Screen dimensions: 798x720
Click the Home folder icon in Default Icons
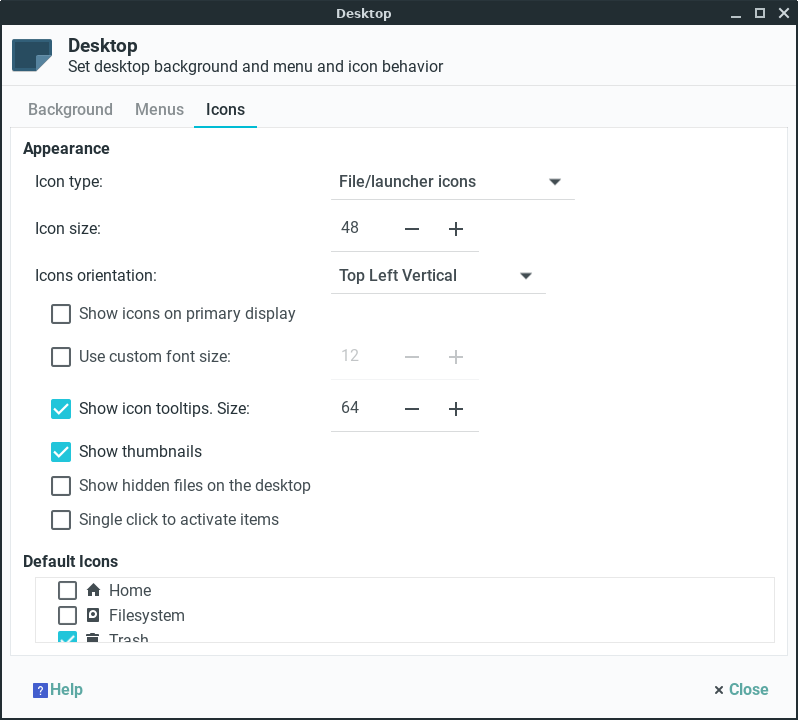pos(94,590)
